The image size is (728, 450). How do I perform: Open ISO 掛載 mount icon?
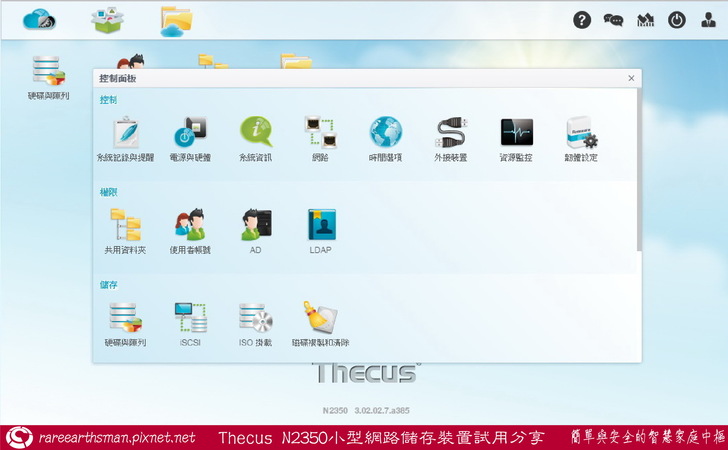pyautogui.click(x=255, y=324)
